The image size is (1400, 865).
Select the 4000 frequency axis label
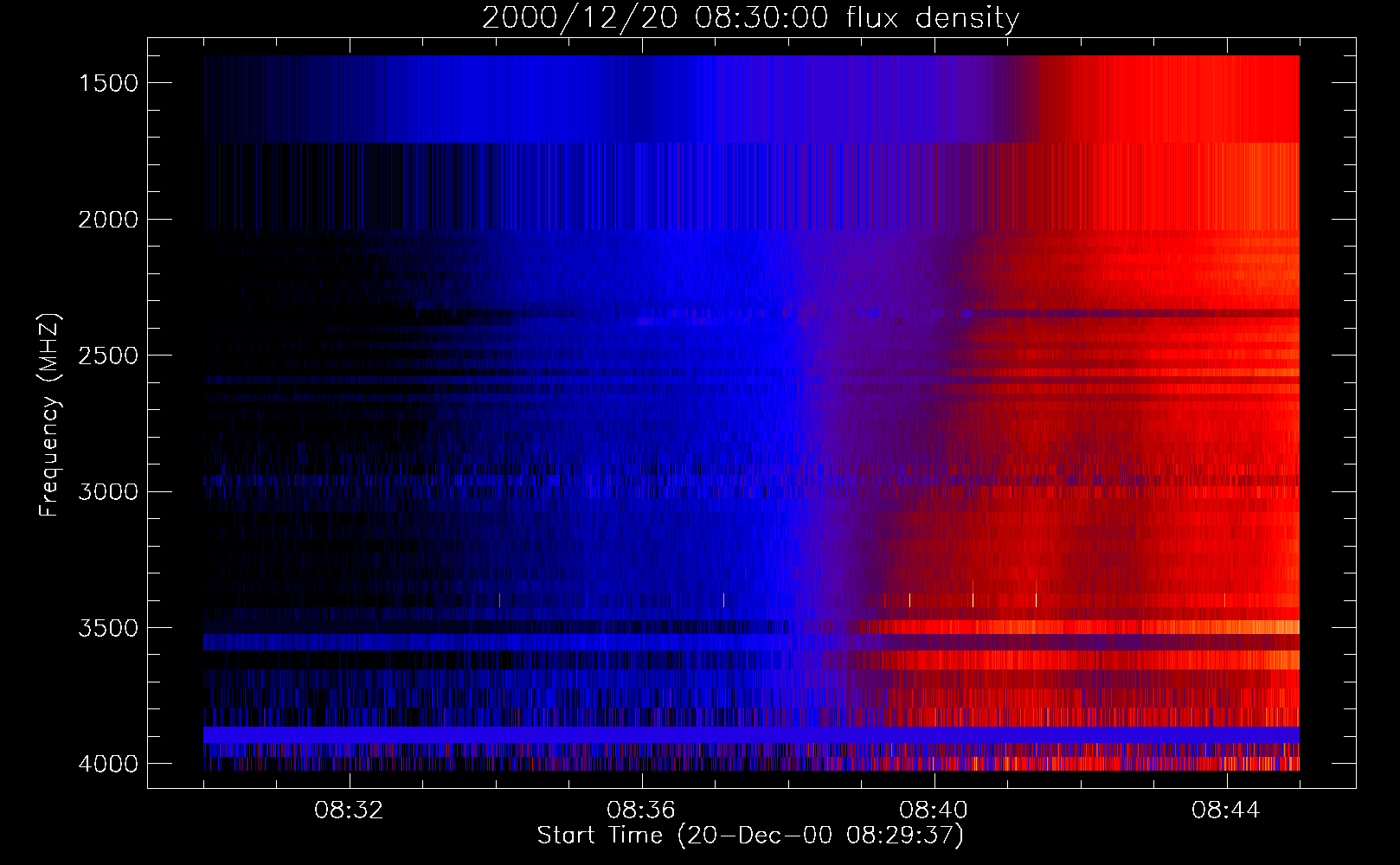click(x=108, y=764)
